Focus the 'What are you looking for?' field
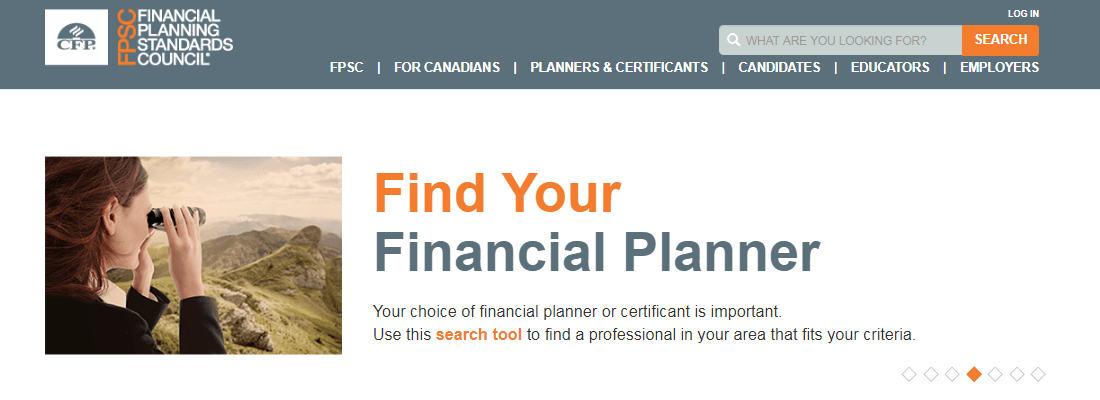The width and height of the screenshot is (1100, 400). coord(840,40)
